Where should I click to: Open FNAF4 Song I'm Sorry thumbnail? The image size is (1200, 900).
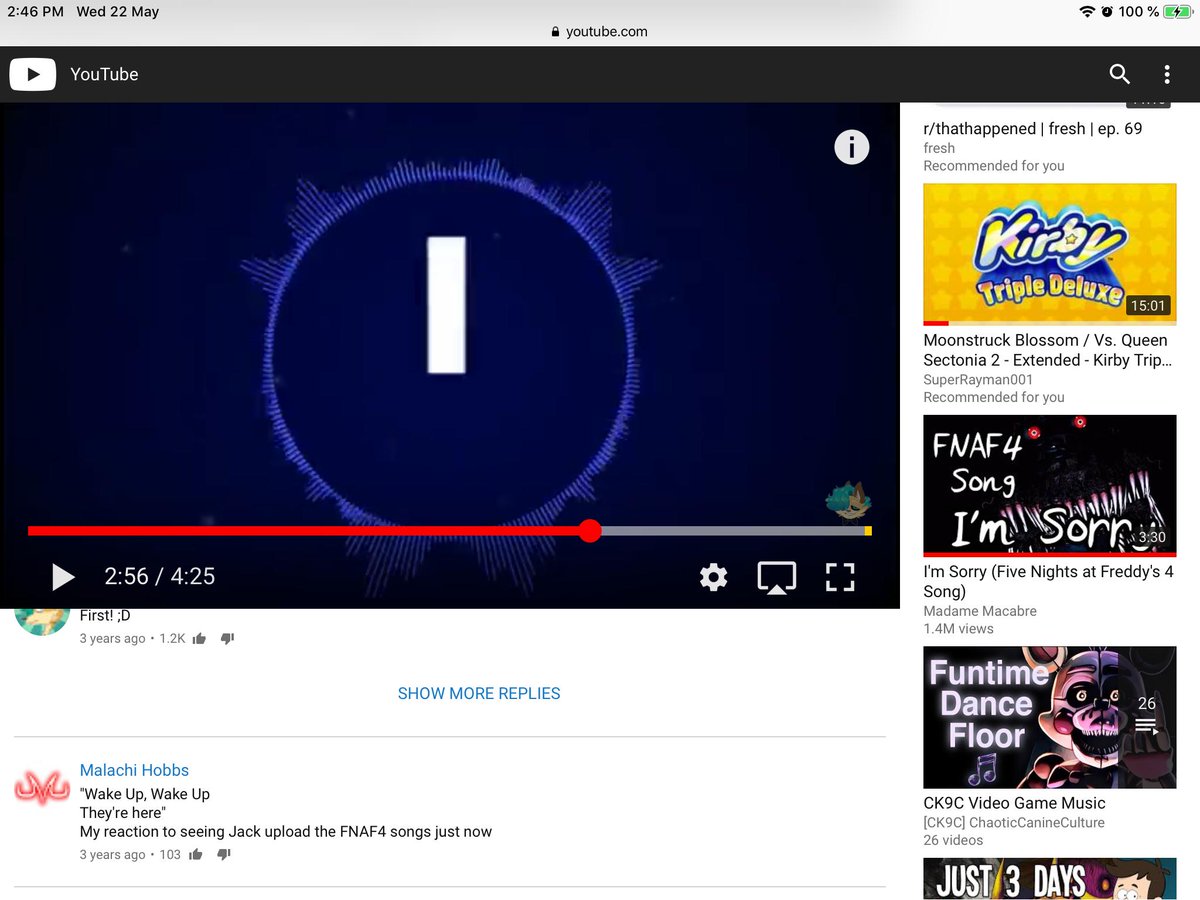(x=1049, y=485)
